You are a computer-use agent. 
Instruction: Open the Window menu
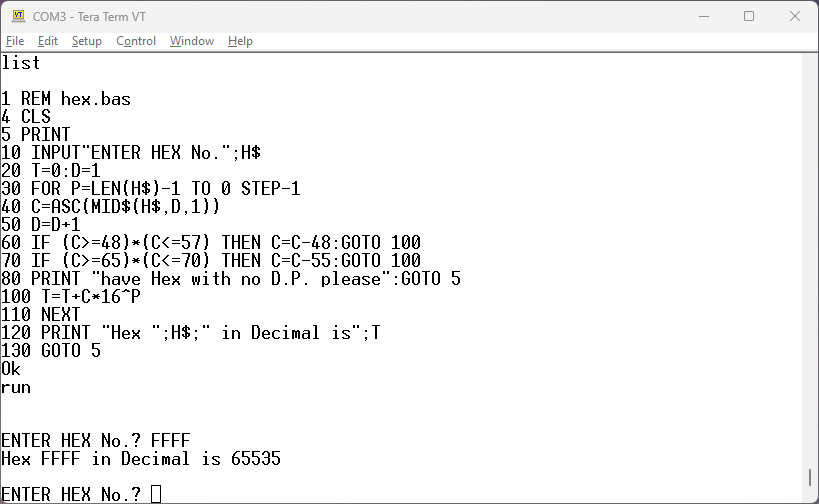coord(191,41)
